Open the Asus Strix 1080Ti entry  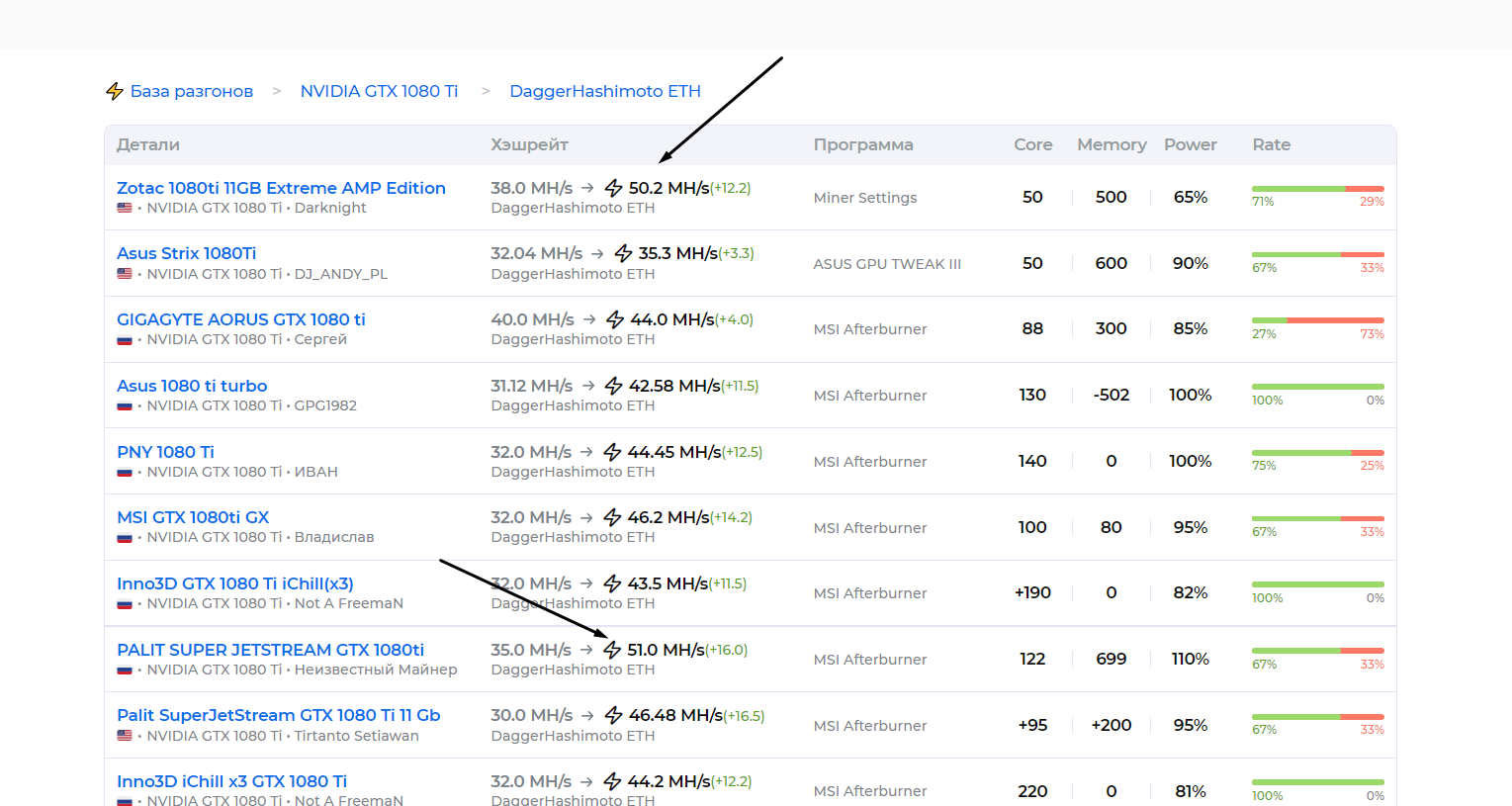click(186, 254)
